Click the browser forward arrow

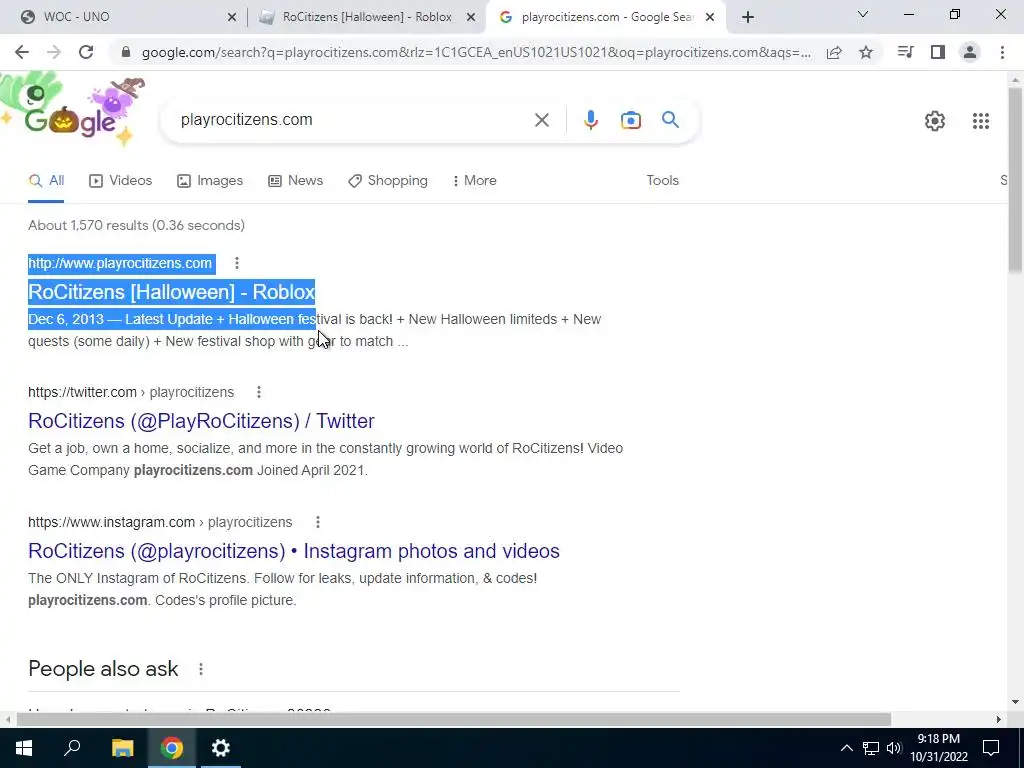tap(54, 52)
